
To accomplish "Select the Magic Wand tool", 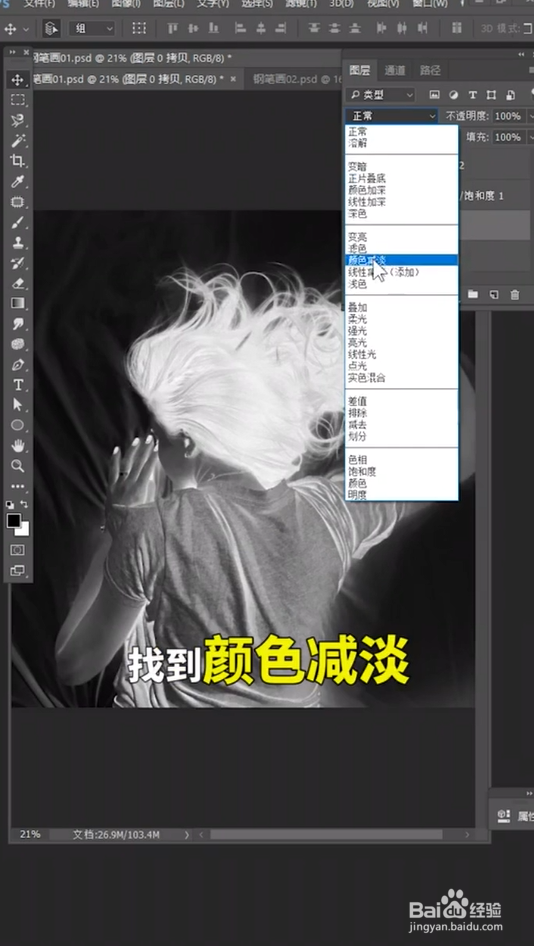I will point(17,141).
